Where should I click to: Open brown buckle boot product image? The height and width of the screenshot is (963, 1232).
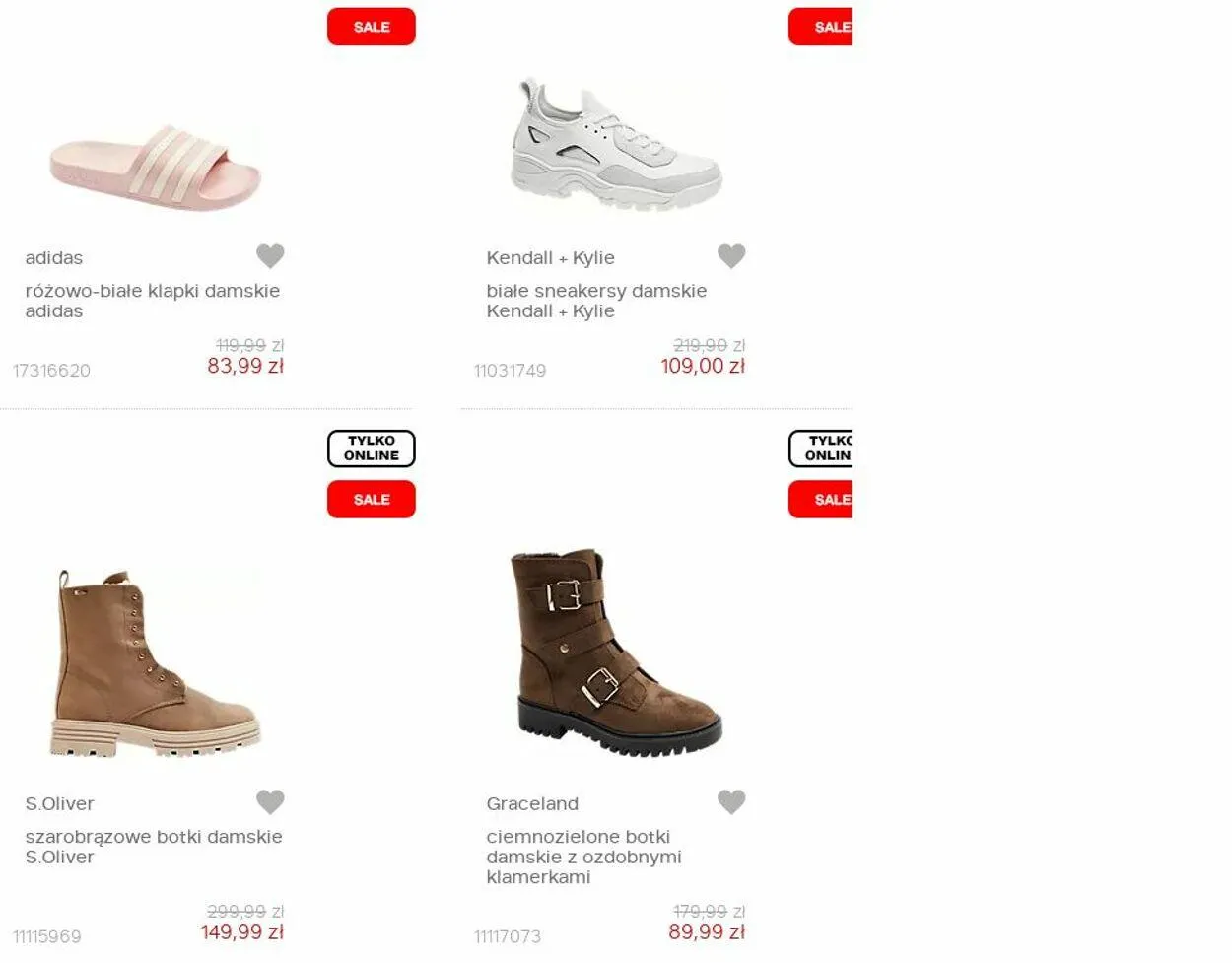[x=617, y=653]
